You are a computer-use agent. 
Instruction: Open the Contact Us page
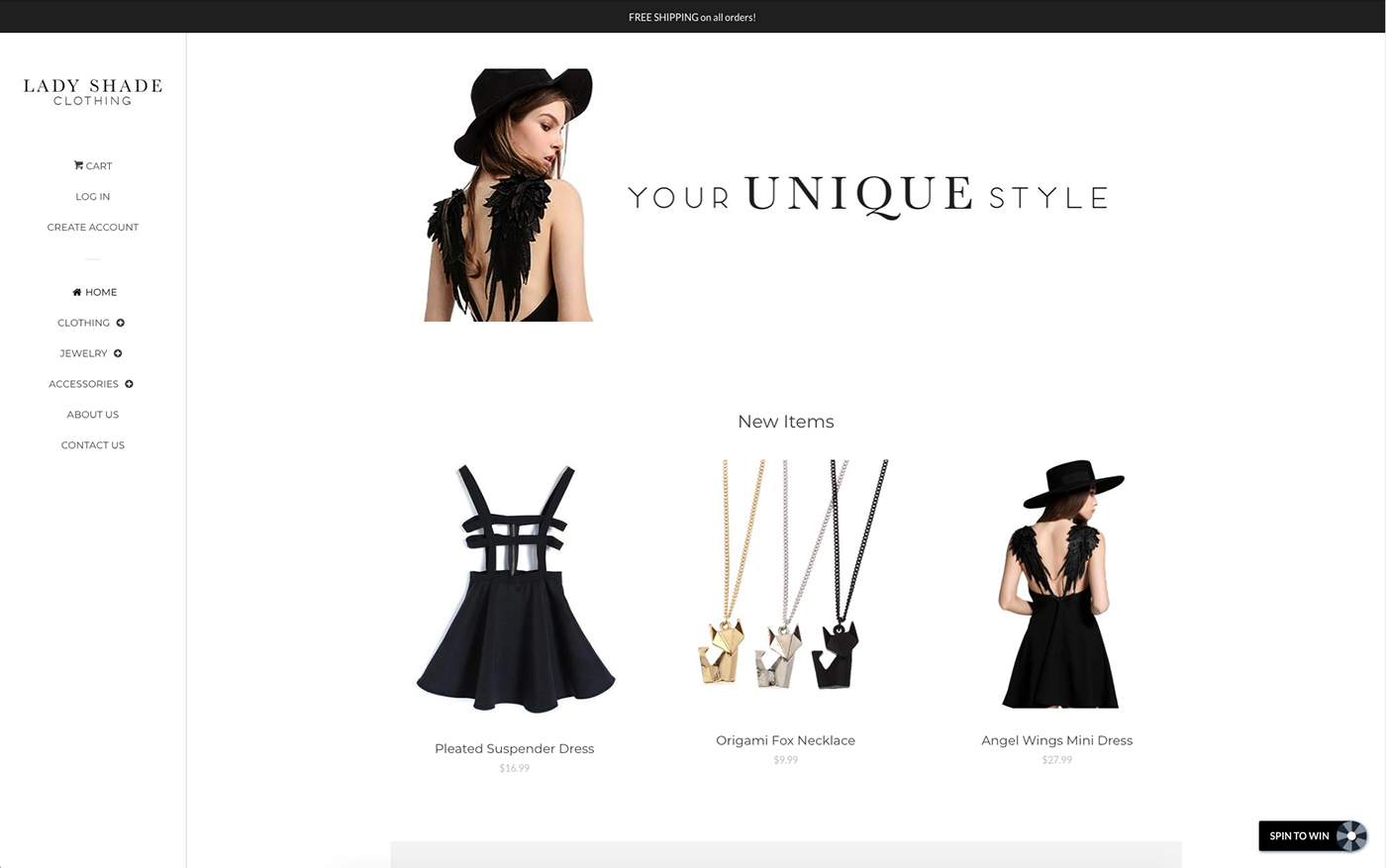(93, 445)
